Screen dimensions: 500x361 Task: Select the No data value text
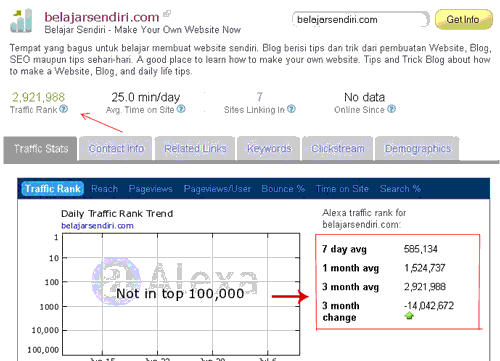click(365, 97)
